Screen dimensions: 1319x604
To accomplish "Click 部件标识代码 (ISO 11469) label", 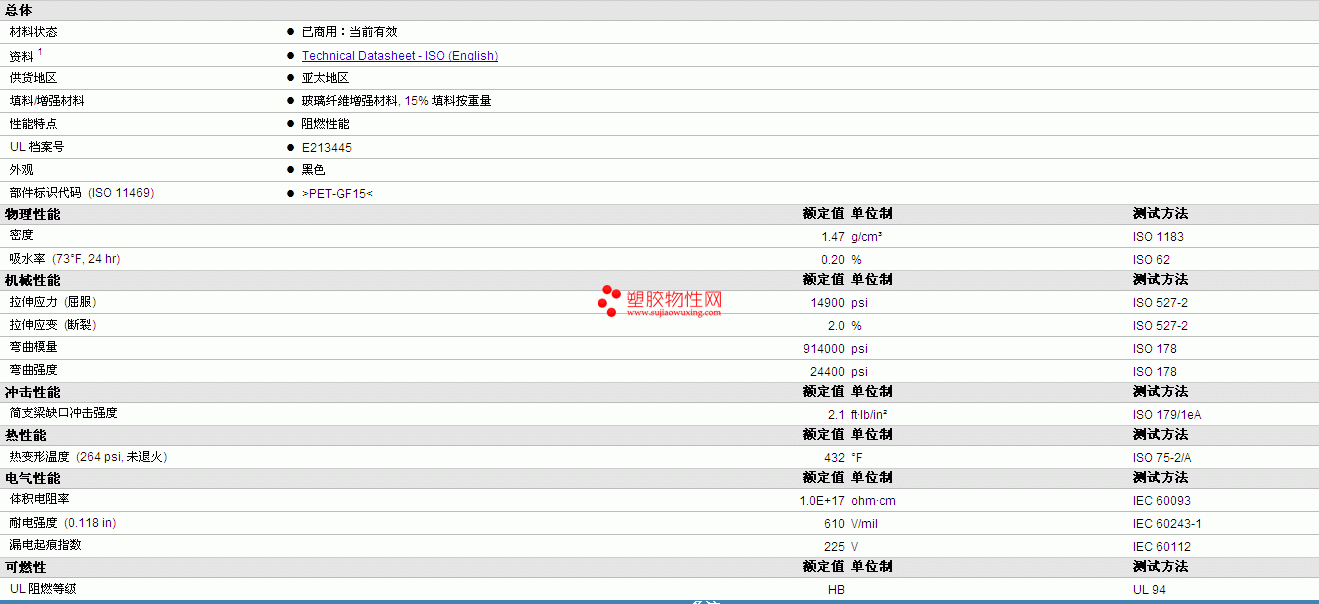I will tap(82, 193).
